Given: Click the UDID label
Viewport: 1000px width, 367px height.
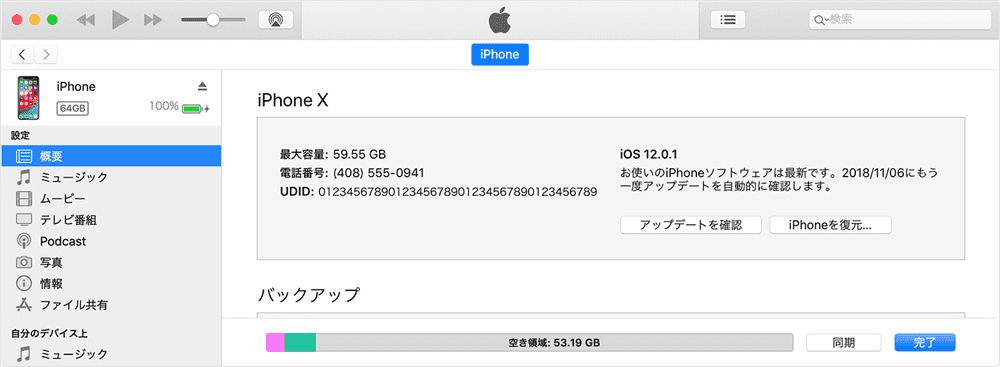Looking at the screenshot, I should (297, 191).
